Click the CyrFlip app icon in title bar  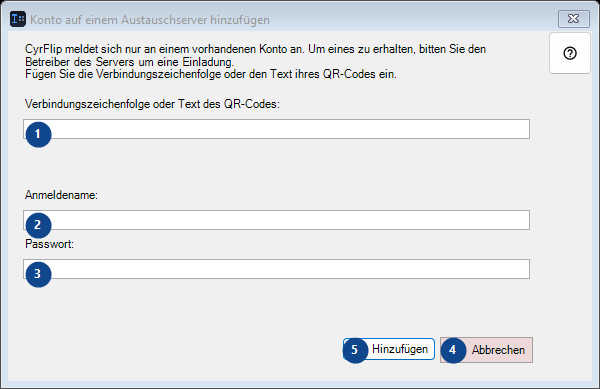click(18, 19)
